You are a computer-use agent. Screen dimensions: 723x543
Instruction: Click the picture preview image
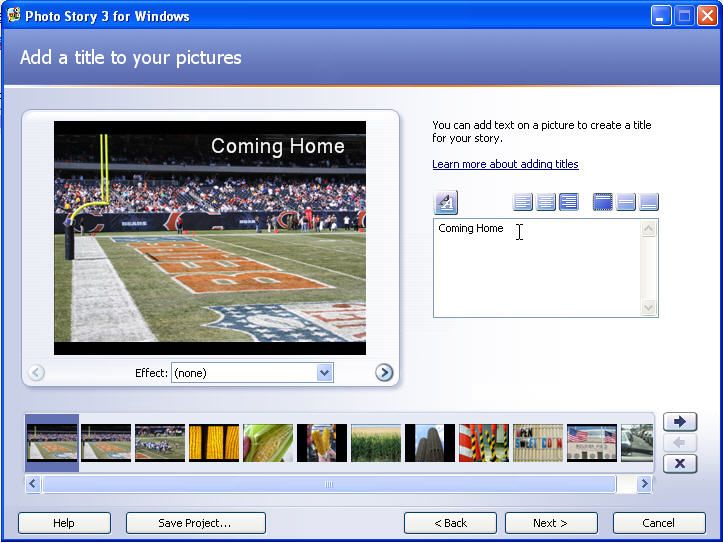210,238
